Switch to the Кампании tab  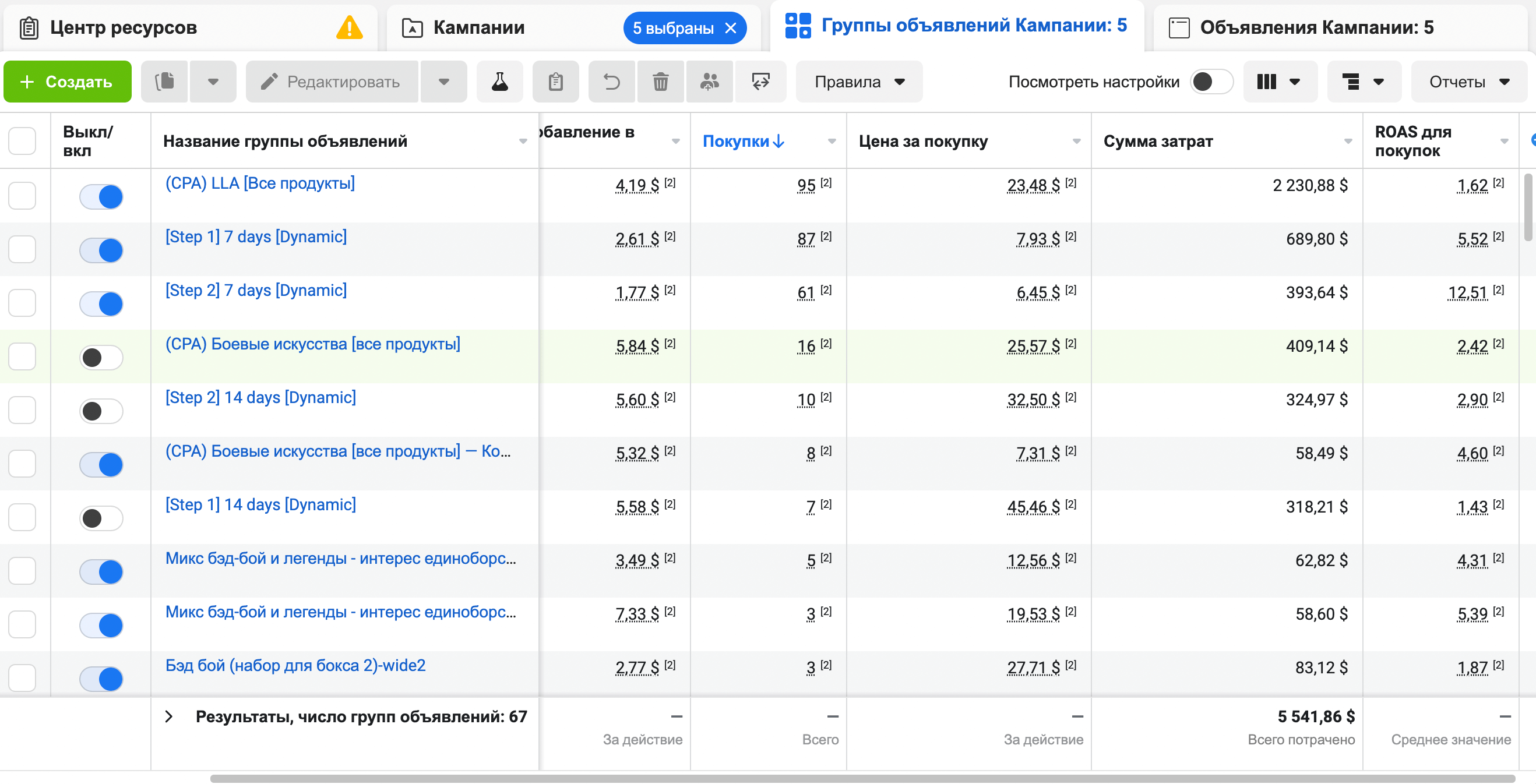(479, 27)
